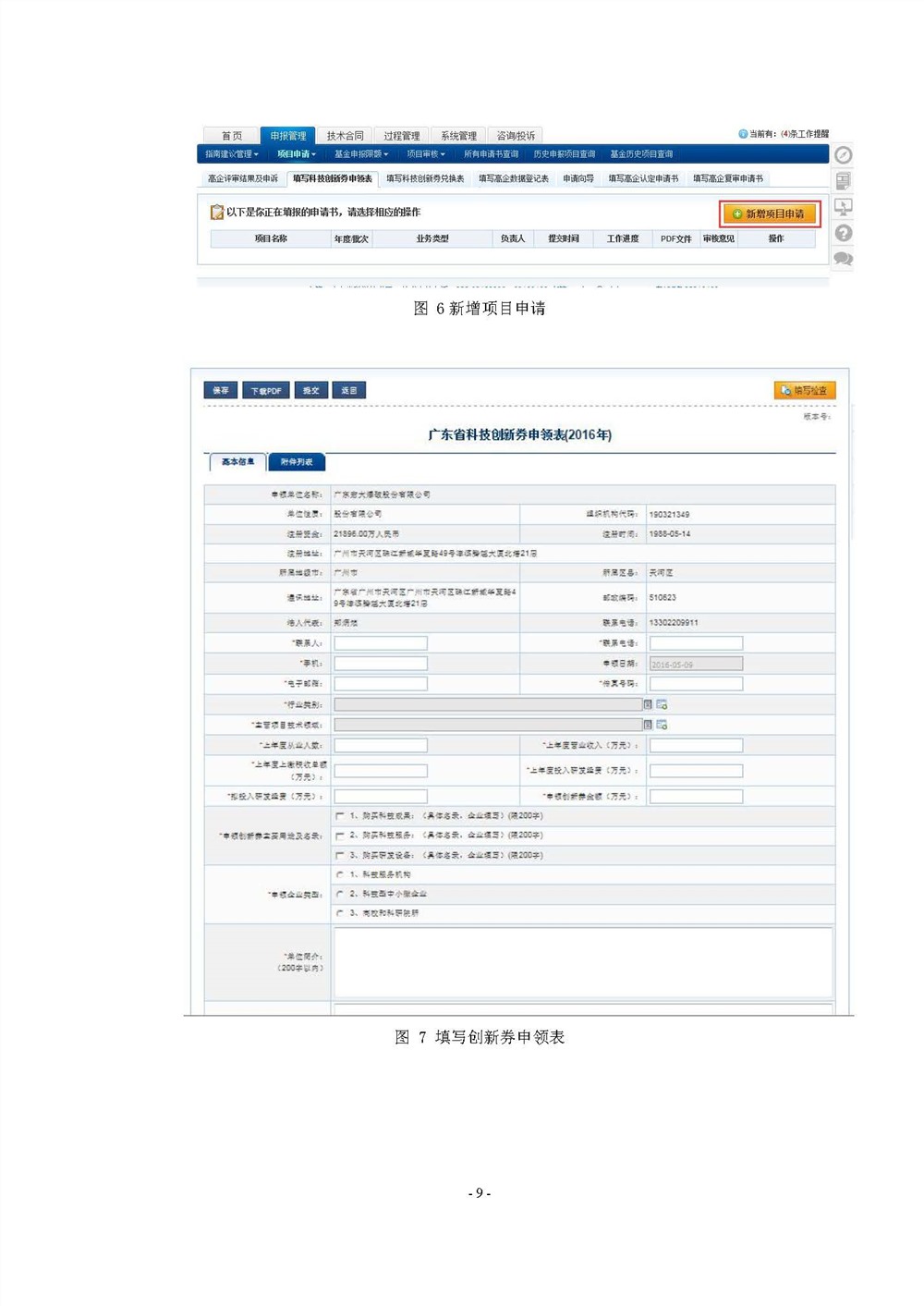The height and width of the screenshot is (1306, 924).
Task: Click the compass icon in right sidebar
Action: (843, 155)
